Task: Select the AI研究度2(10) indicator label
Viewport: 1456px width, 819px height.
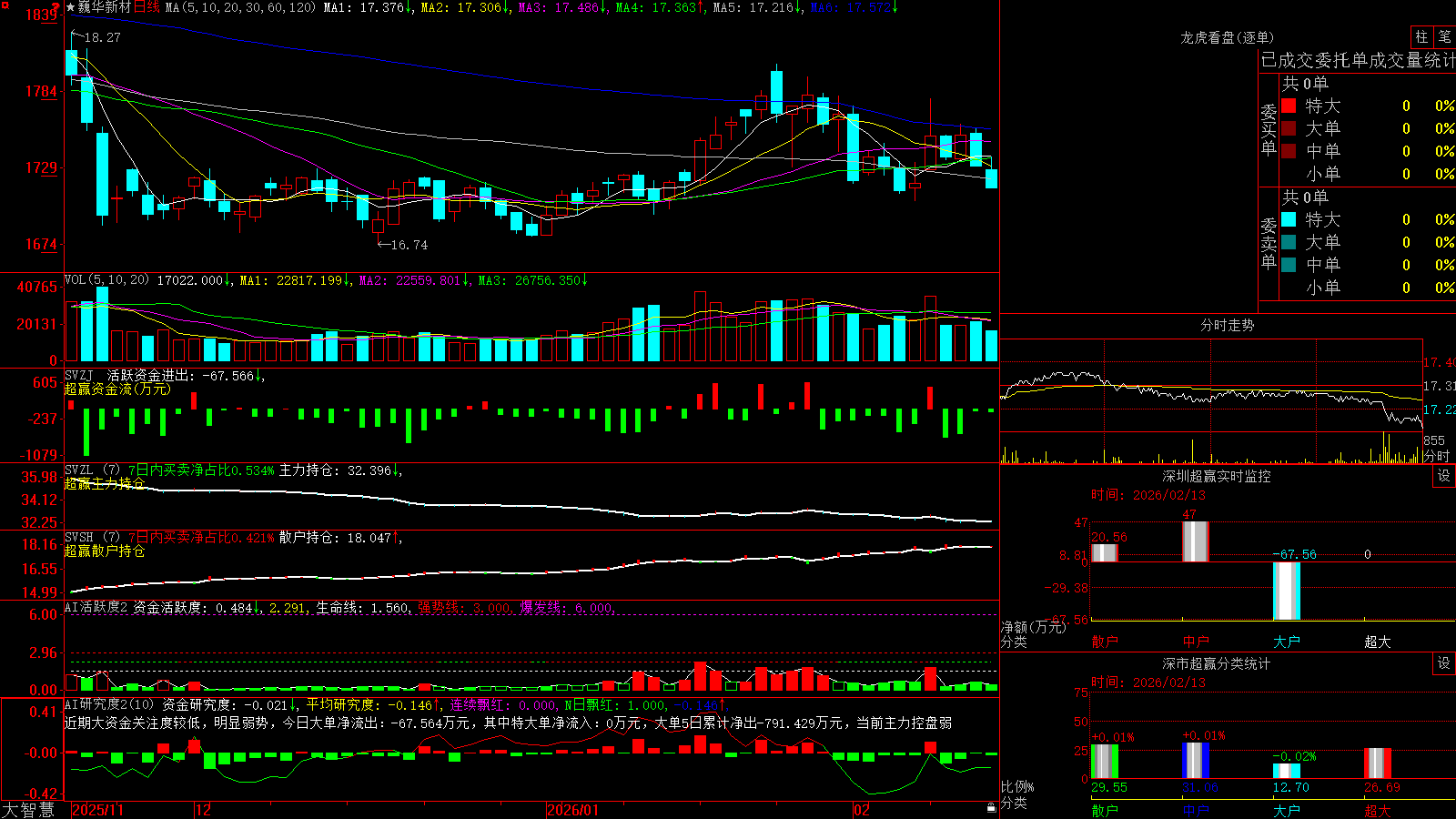Action: 110,704
